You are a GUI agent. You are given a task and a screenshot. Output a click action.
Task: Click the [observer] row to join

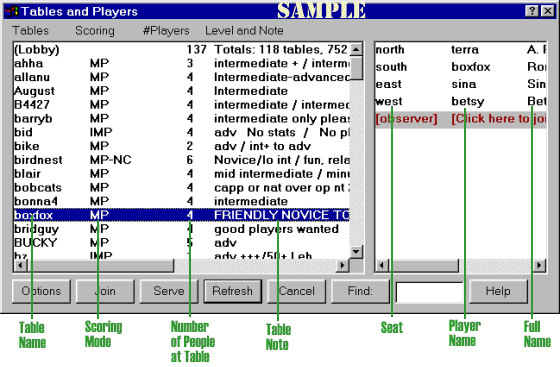pos(461,119)
